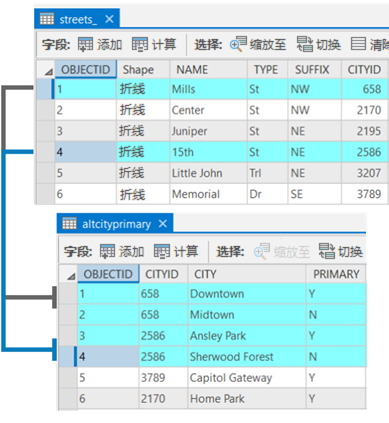Select the SUFFIX column header
The width and height of the screenshot is (389, 423).
click(x=314, y=69)
